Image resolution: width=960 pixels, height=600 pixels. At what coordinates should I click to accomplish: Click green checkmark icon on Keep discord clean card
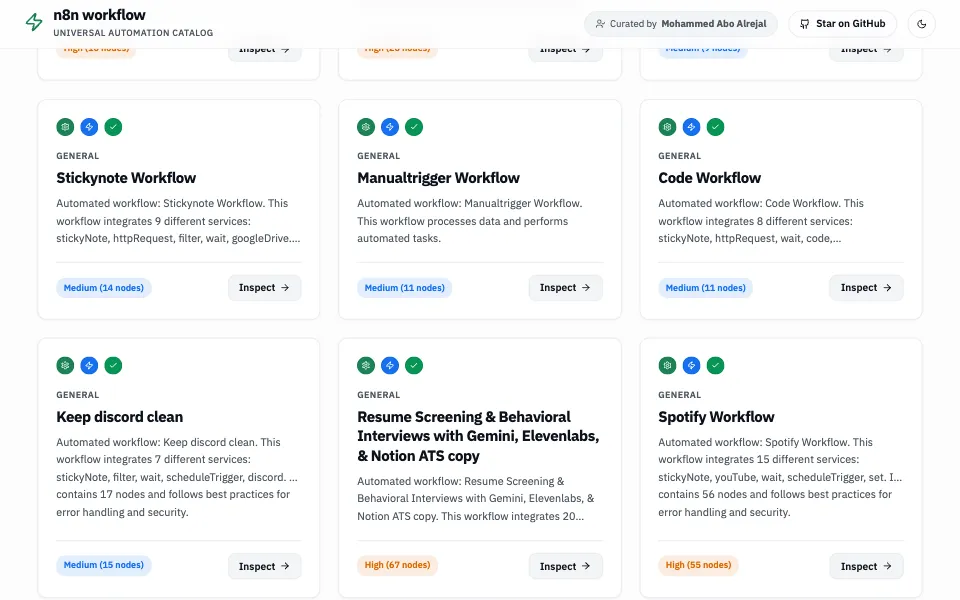[x=113, y=366]
